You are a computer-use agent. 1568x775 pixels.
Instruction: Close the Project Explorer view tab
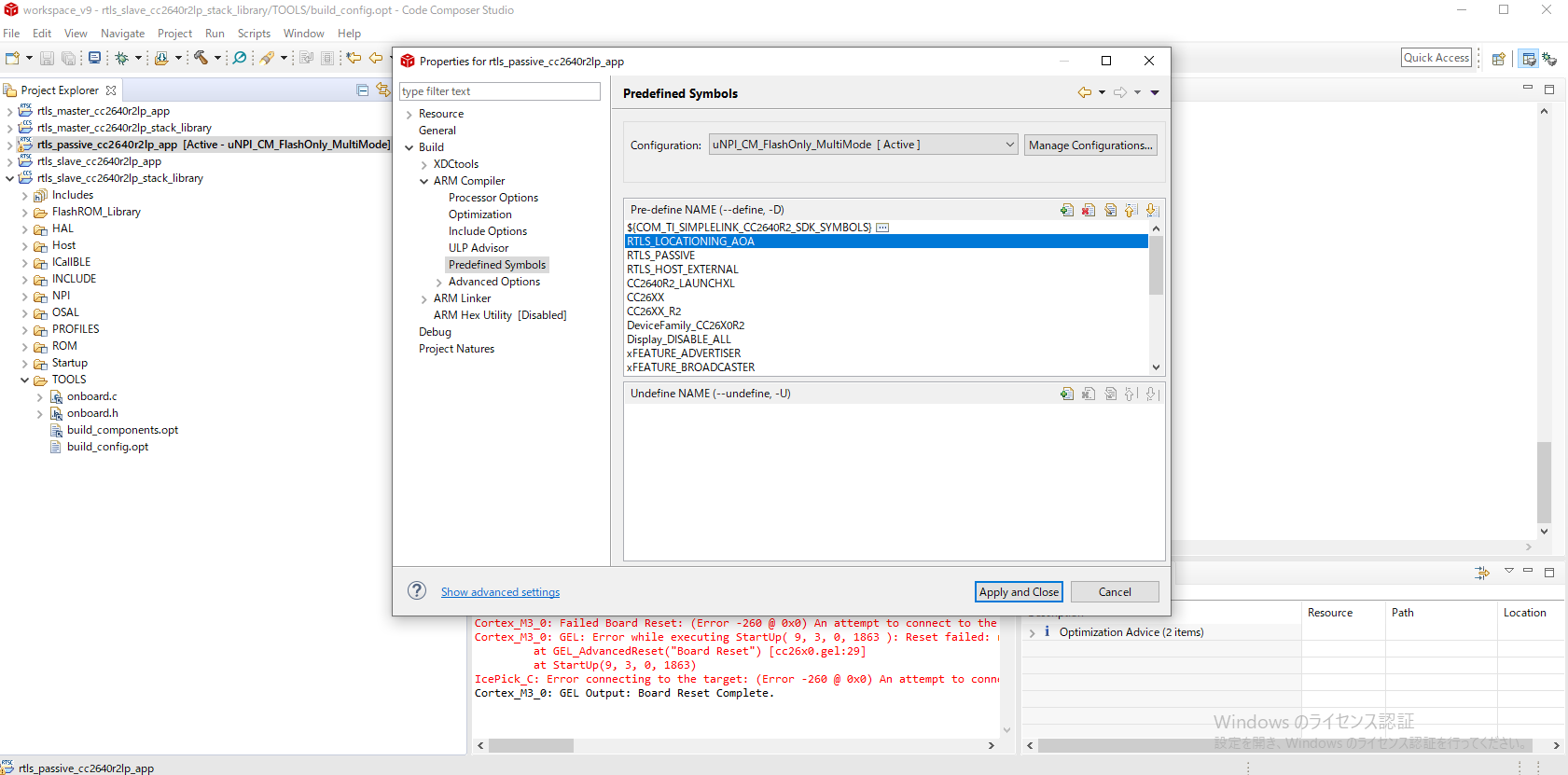pos(111,90)
